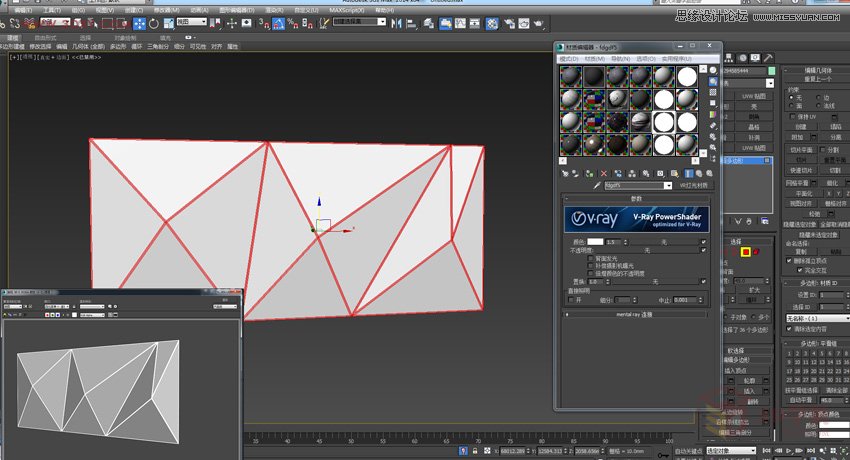Click the white 颜色 swatch in V-Ray parameters

[595, 242]
